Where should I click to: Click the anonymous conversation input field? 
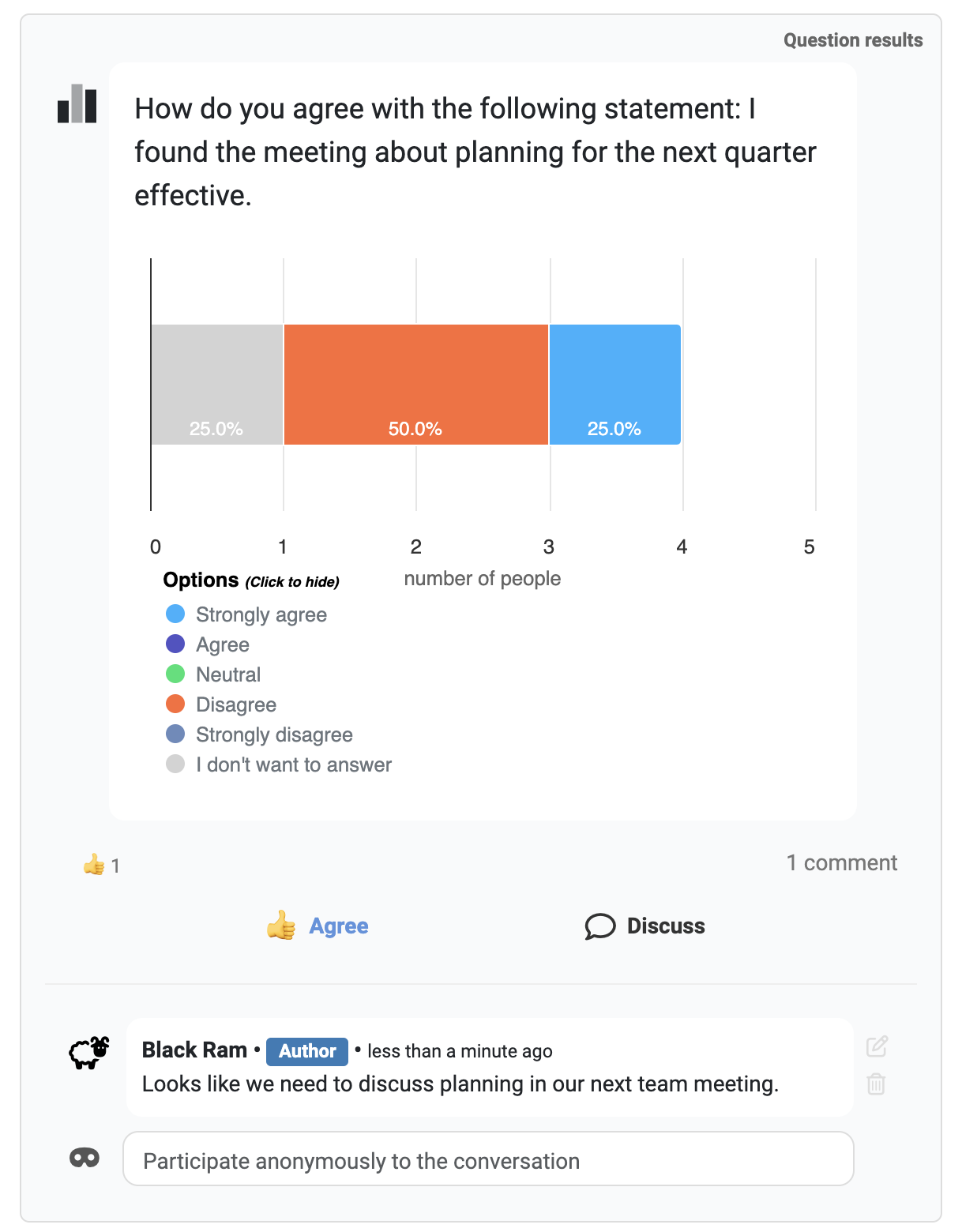pyautogui.click(x=488, y=1159)
